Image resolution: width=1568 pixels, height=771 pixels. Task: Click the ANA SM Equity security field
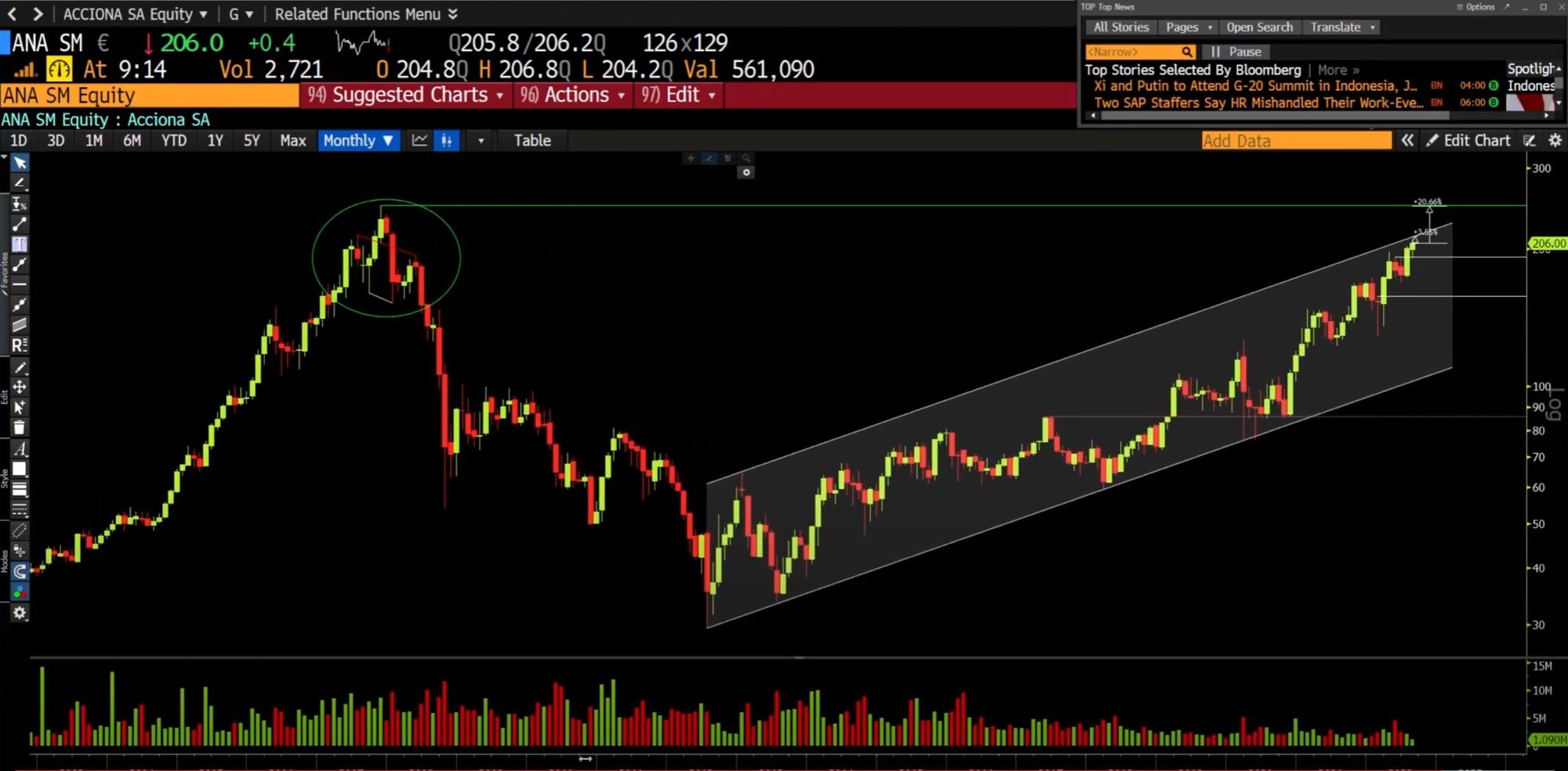(150, 96)
